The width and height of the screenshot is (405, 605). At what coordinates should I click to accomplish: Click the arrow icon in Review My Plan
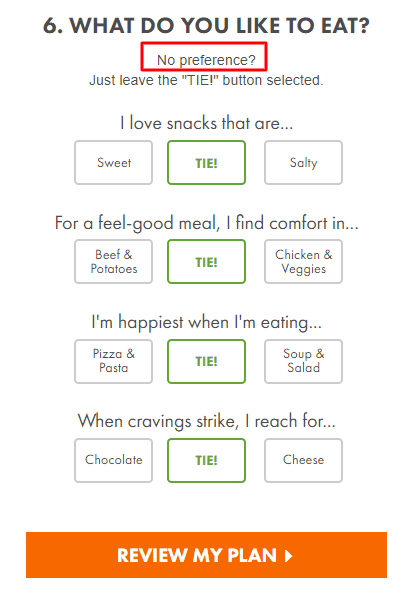point(288,556)
